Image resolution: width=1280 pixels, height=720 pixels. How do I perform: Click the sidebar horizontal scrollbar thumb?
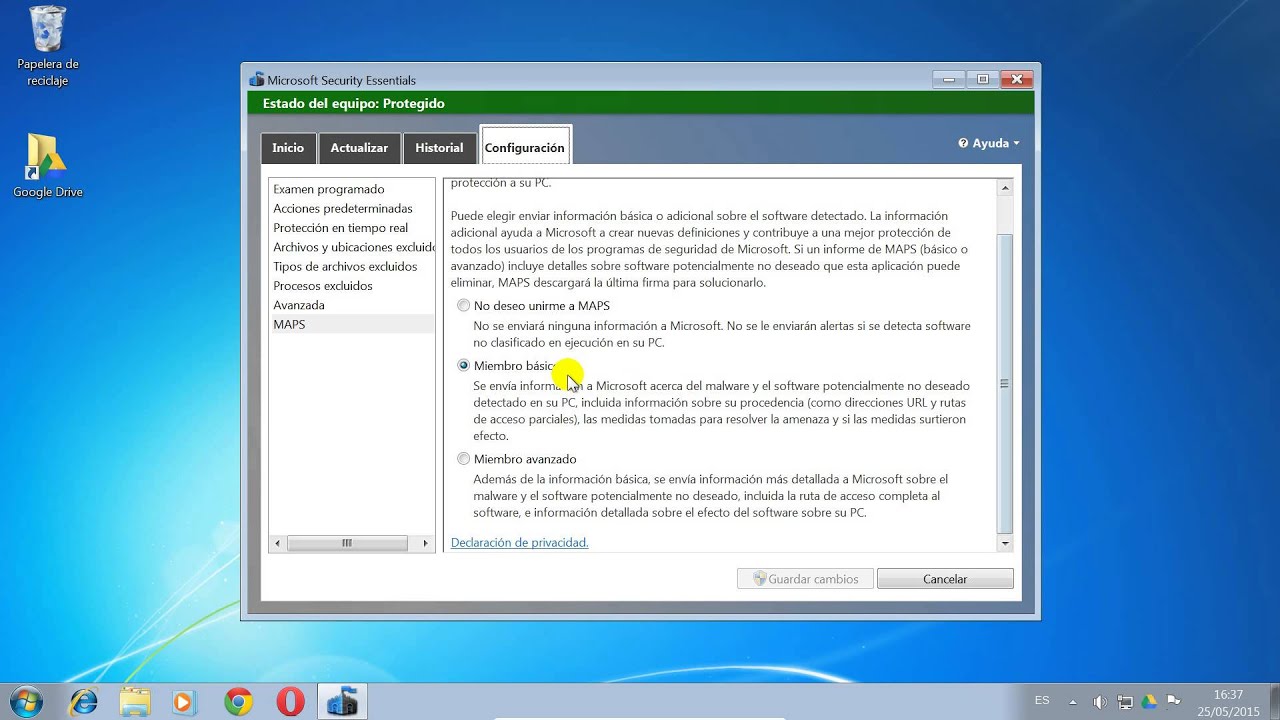[347, 543]
